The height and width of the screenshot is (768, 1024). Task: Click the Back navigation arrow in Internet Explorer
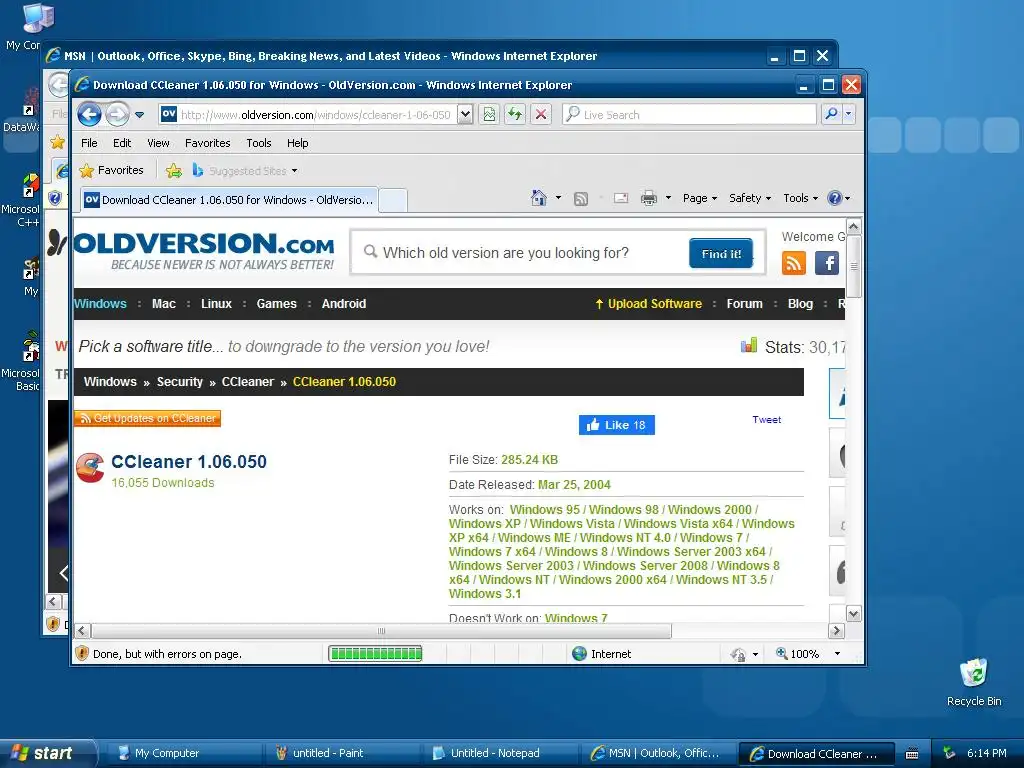pyautogui.click(x=89, y=115)
